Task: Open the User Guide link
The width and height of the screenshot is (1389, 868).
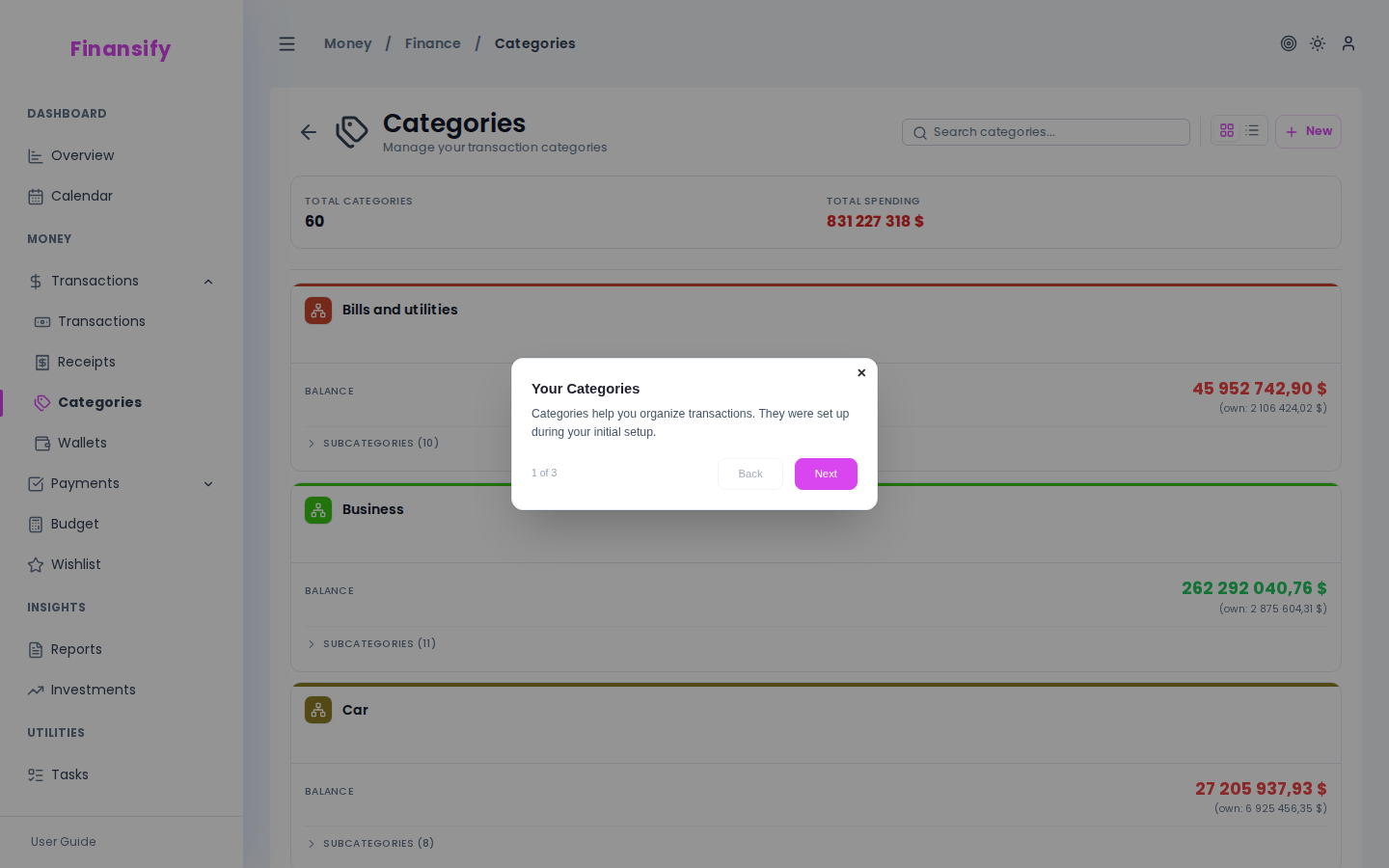Action: 64,842
